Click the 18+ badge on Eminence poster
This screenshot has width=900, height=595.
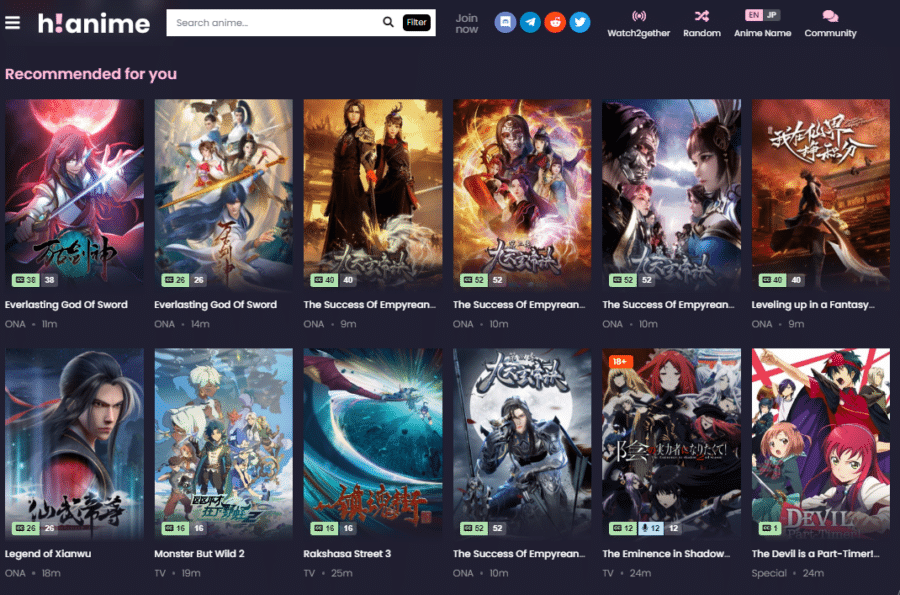click(620, 361)
